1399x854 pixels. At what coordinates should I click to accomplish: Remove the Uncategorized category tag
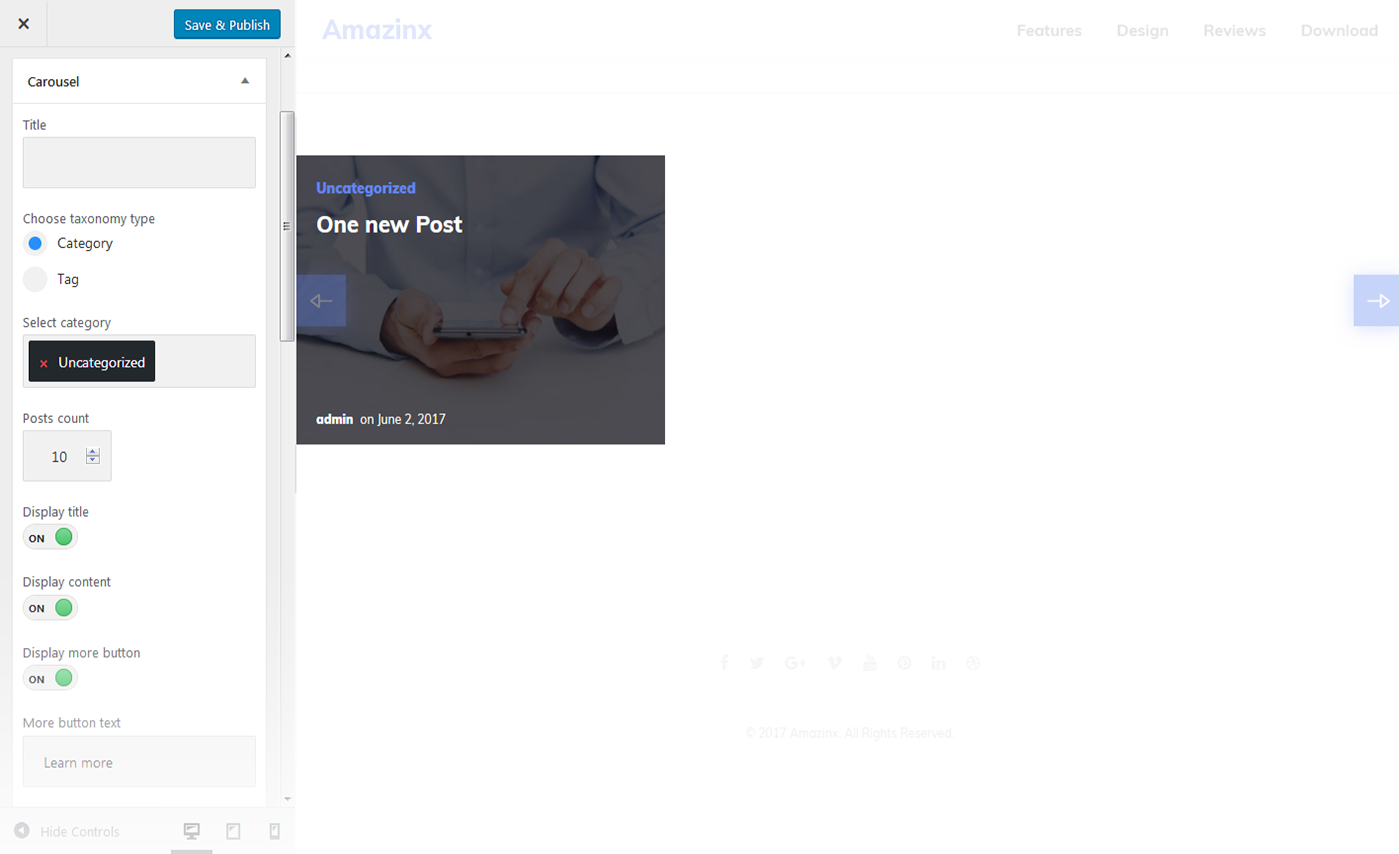43,363
